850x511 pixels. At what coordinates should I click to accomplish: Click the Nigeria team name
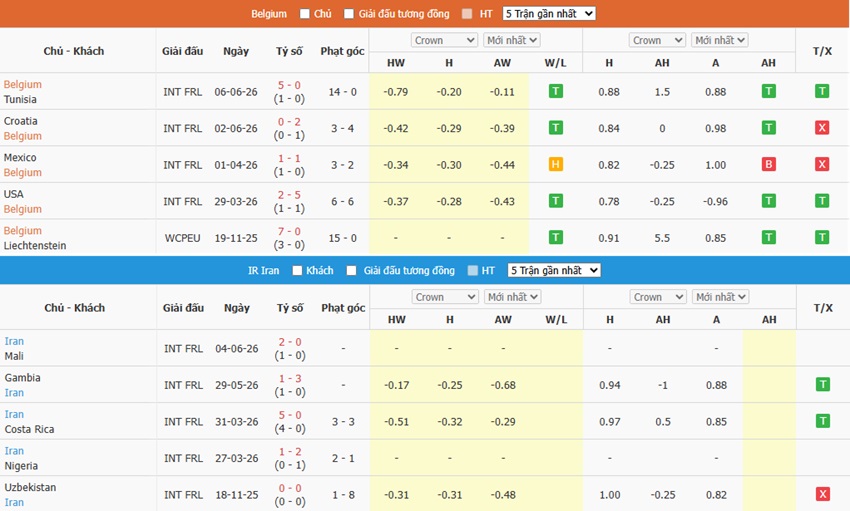[x=21, y=465]
